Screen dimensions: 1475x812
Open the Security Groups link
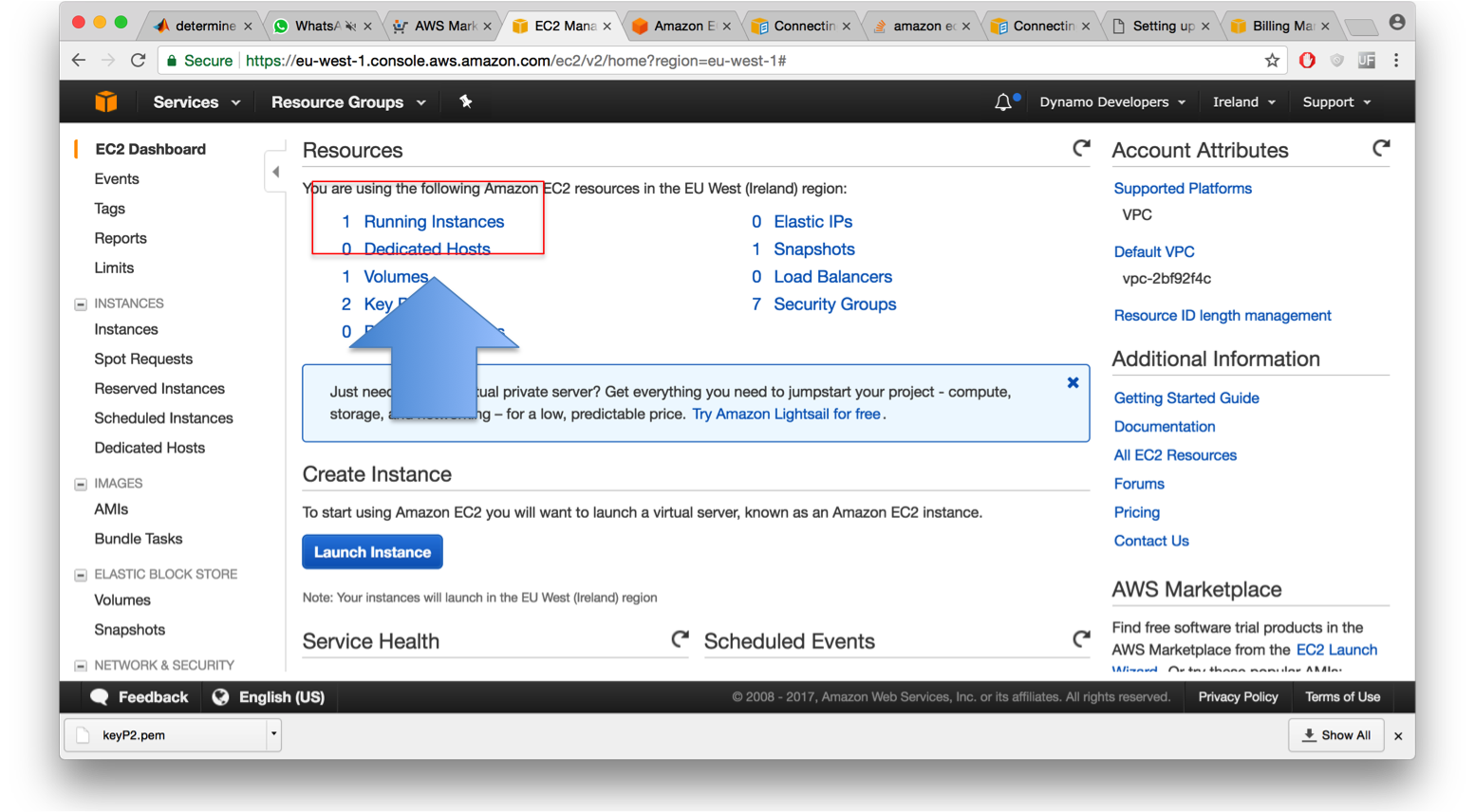(x=834, y=304)
